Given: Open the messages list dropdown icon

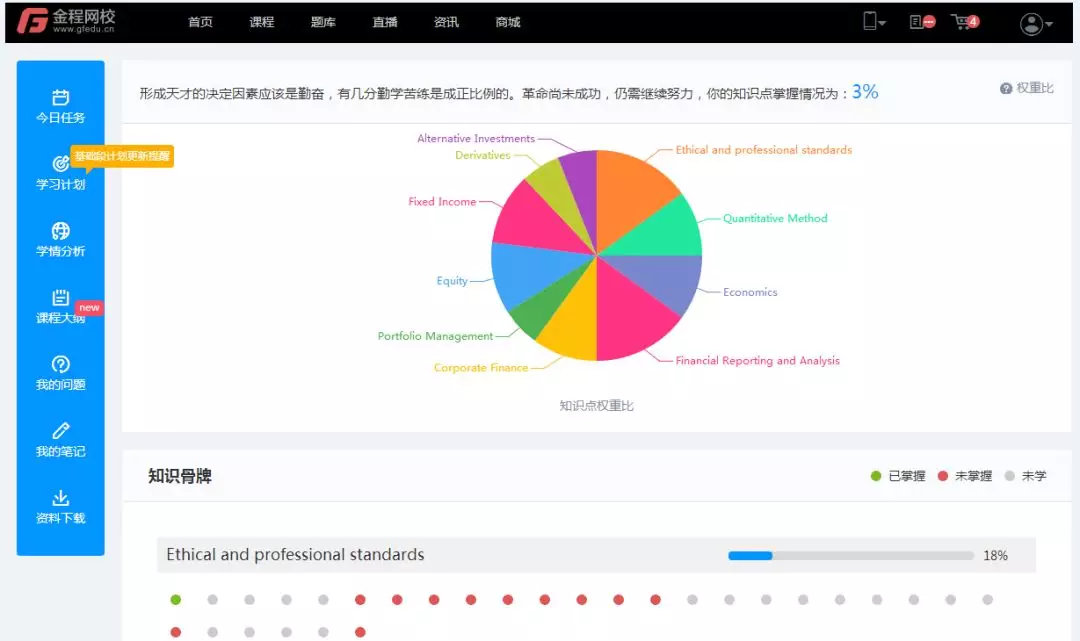Looking at the screenshot, I should (x=921, y=21).
